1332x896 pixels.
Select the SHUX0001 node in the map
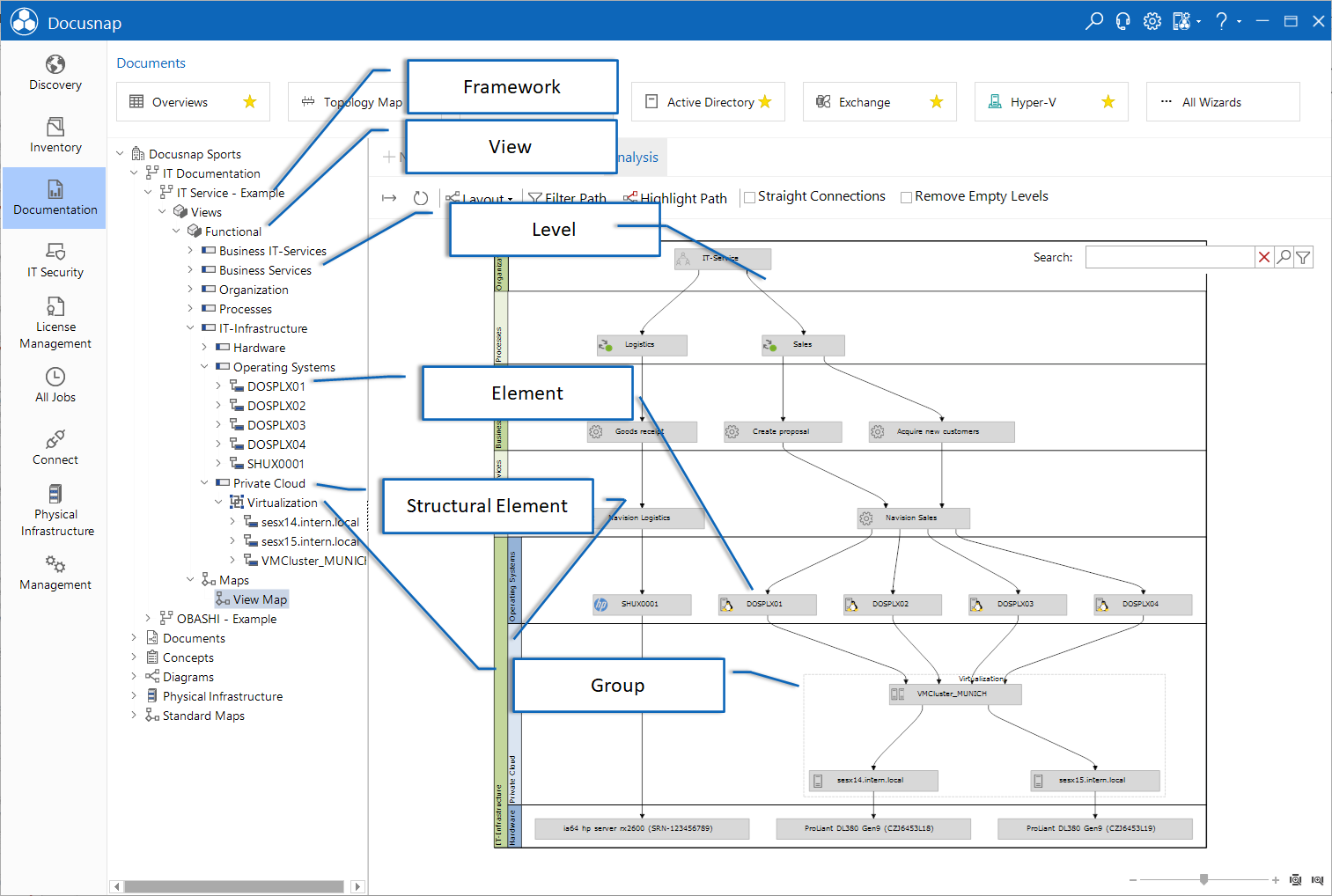(x=642, y=604)
